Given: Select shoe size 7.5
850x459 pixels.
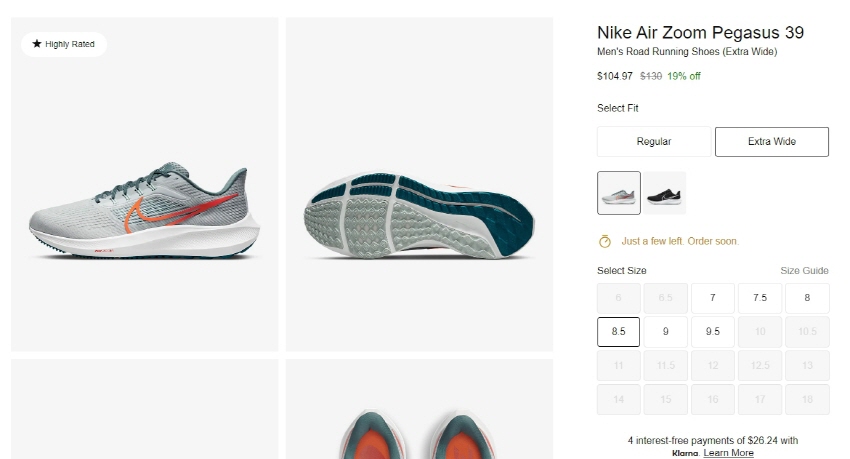Looking at the screenshot, I should 759,298.
